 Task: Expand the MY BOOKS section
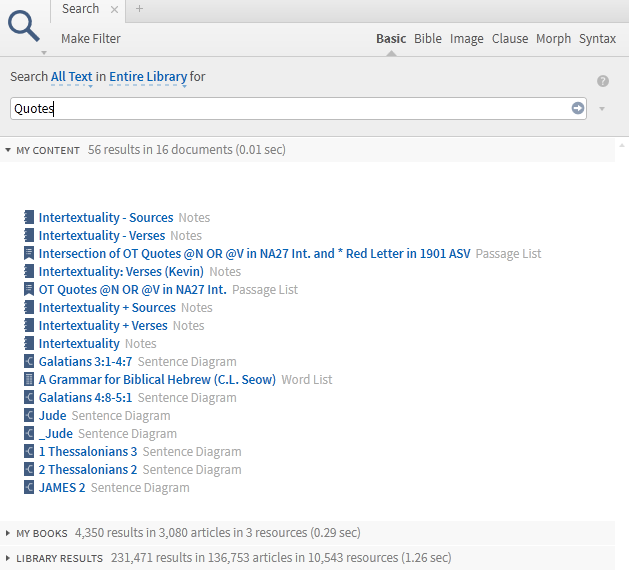click(8, 533)
